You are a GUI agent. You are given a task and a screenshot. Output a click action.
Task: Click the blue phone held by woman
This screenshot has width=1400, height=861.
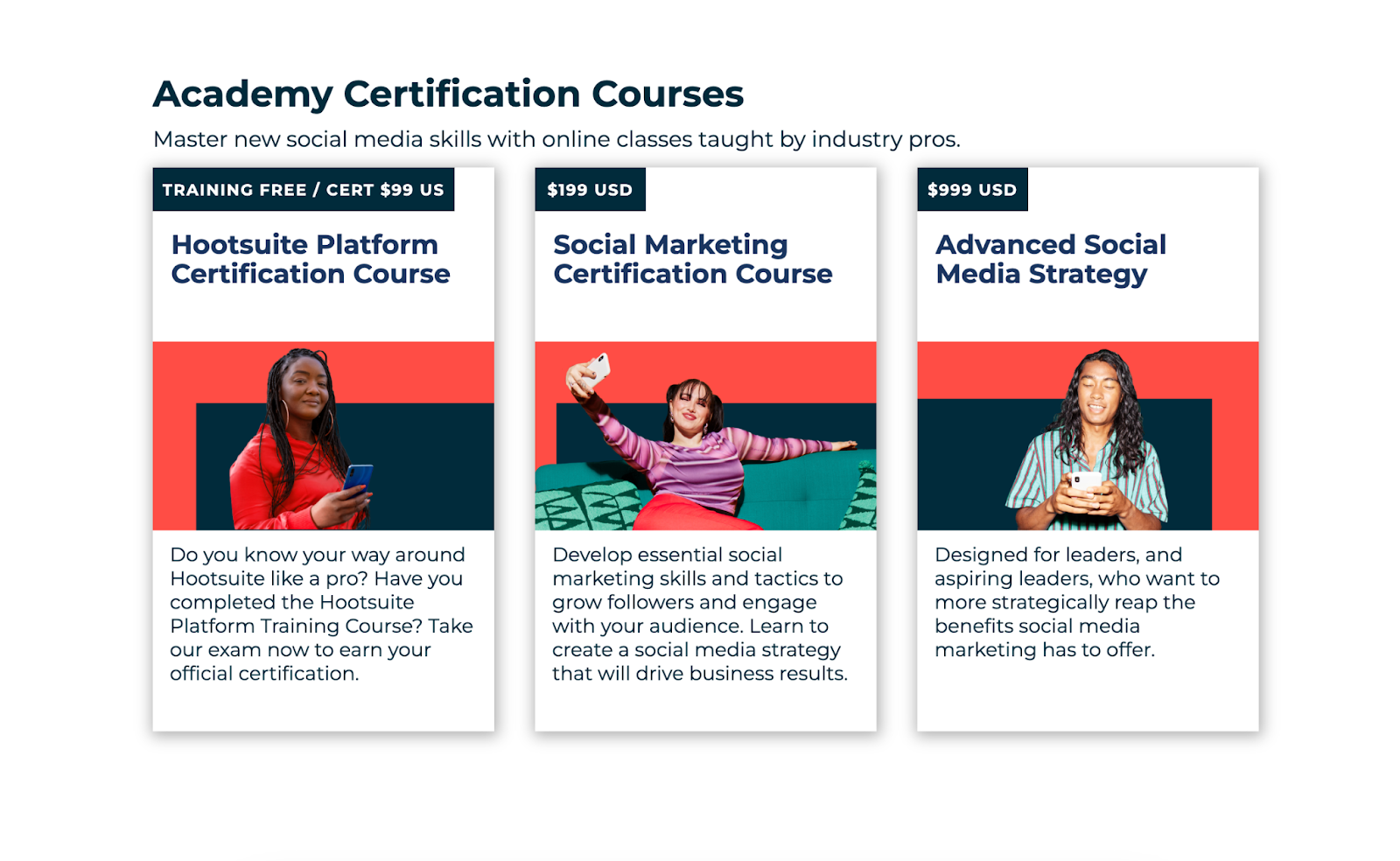pyautogui.click(x=358, y=479)
